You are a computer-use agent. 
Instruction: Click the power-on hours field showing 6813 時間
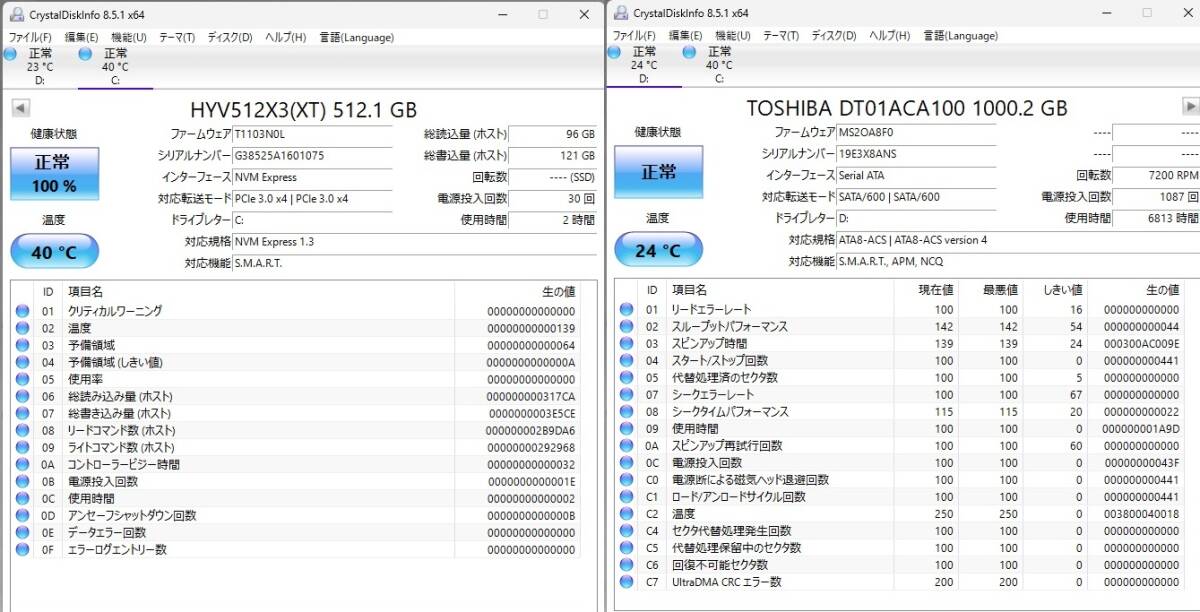1156,218
